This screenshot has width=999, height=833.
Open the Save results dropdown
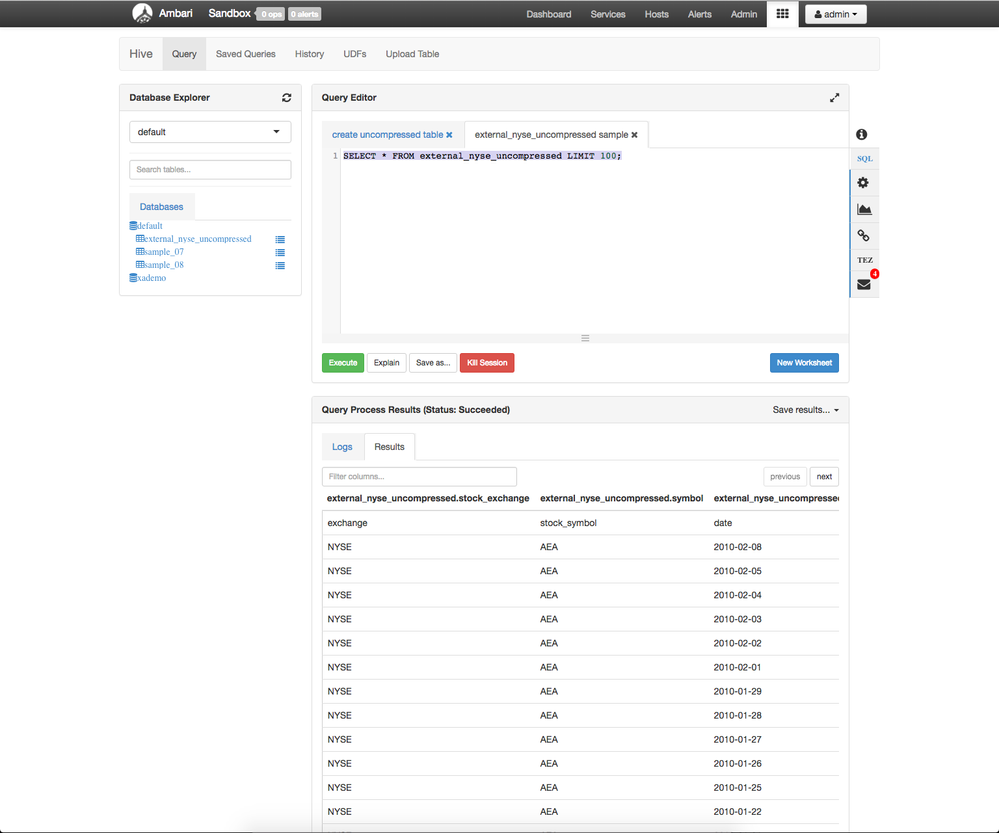(805, 410)
